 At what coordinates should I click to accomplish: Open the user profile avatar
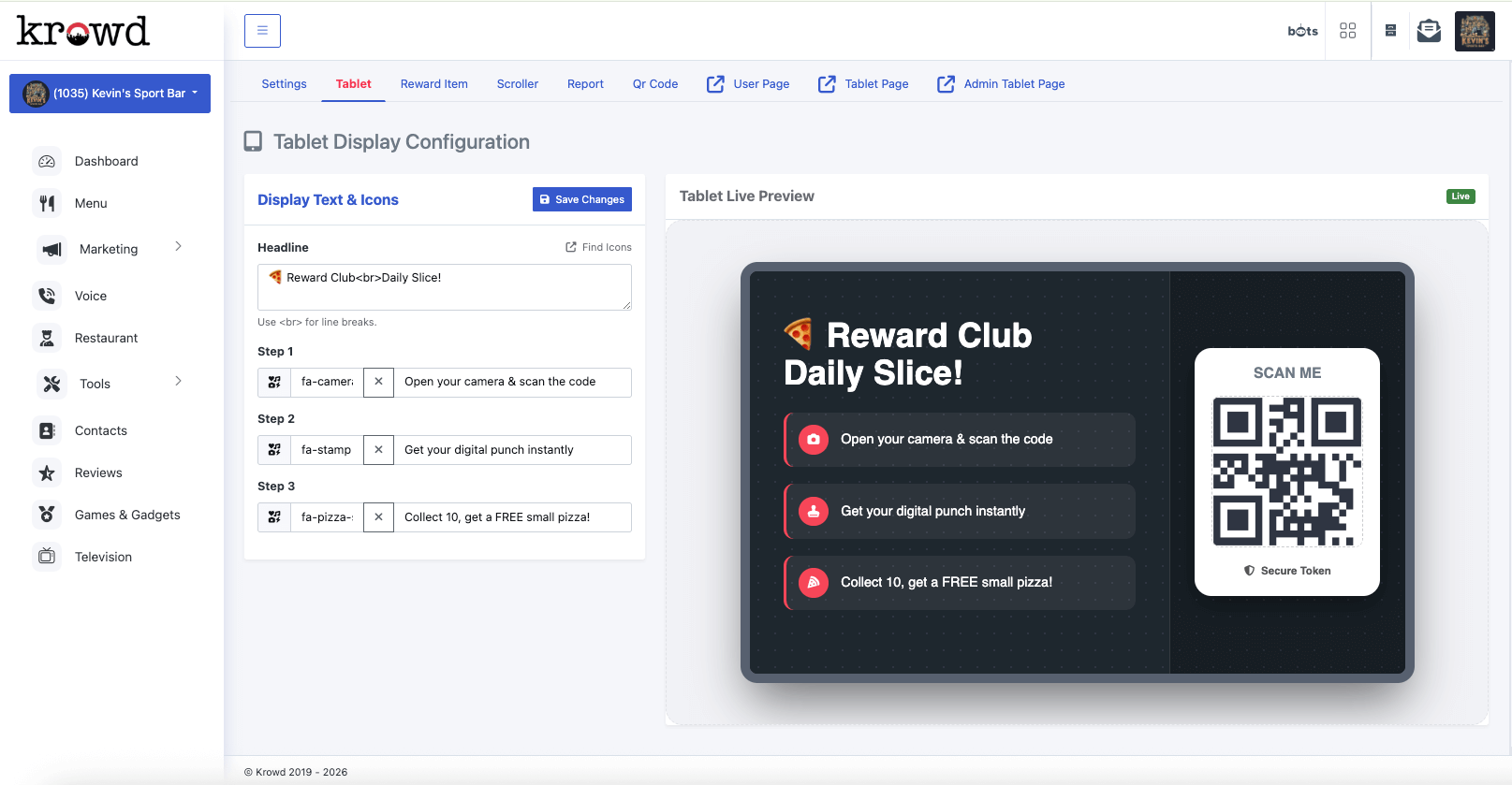1474,31
